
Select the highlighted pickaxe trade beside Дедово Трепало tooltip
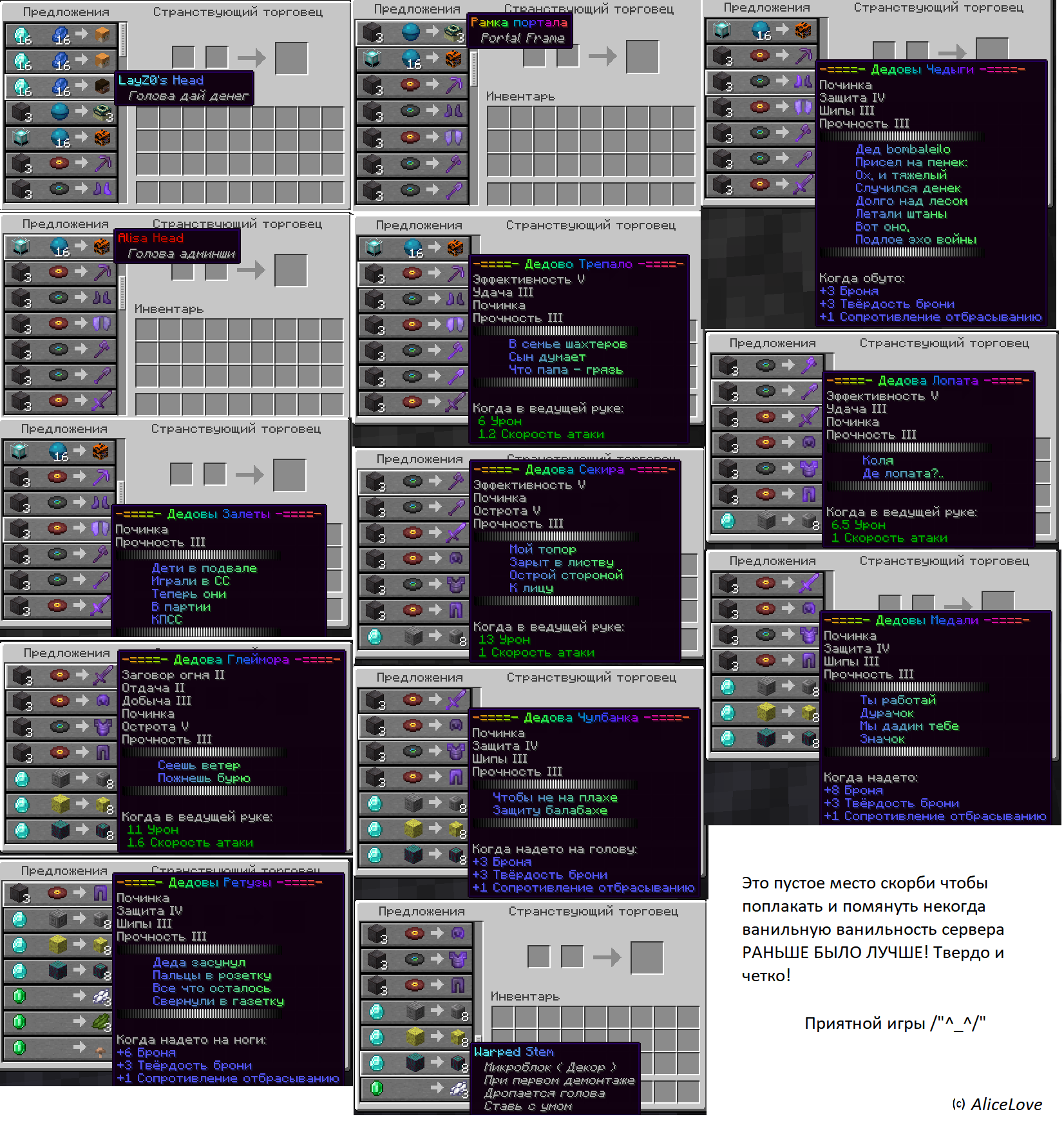point(413,274)
